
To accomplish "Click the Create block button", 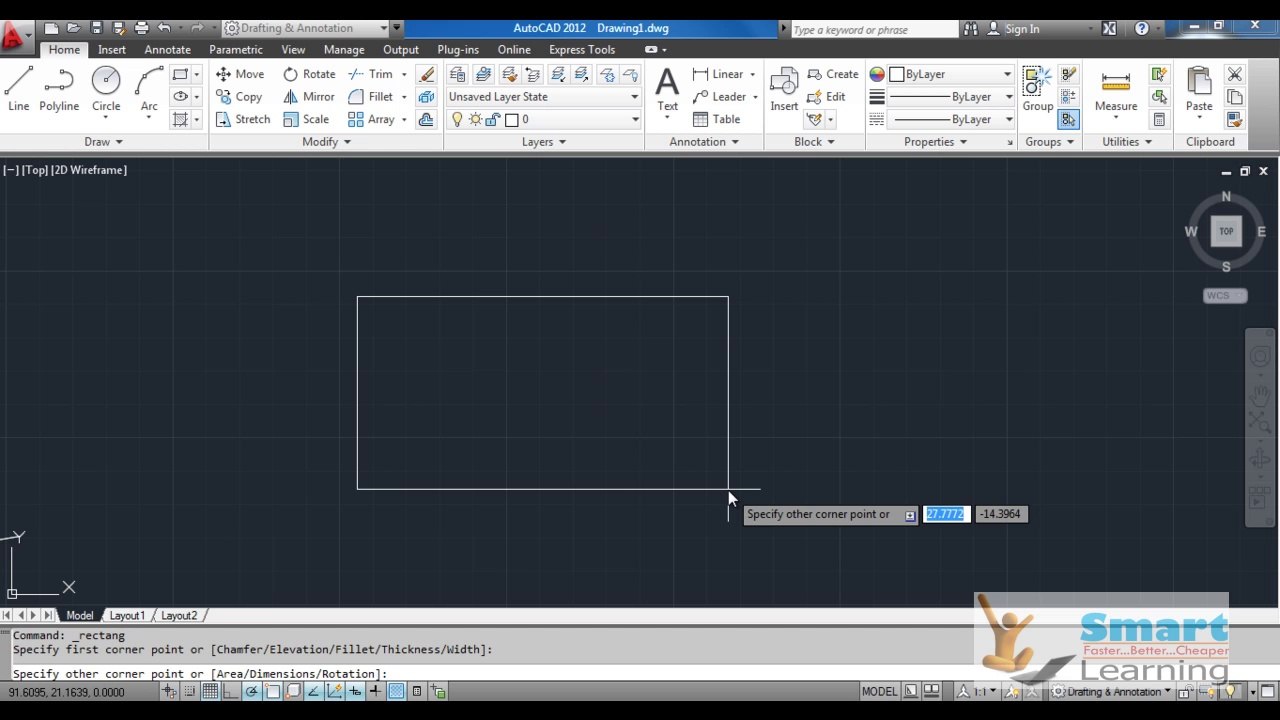I will coord(833,74).
